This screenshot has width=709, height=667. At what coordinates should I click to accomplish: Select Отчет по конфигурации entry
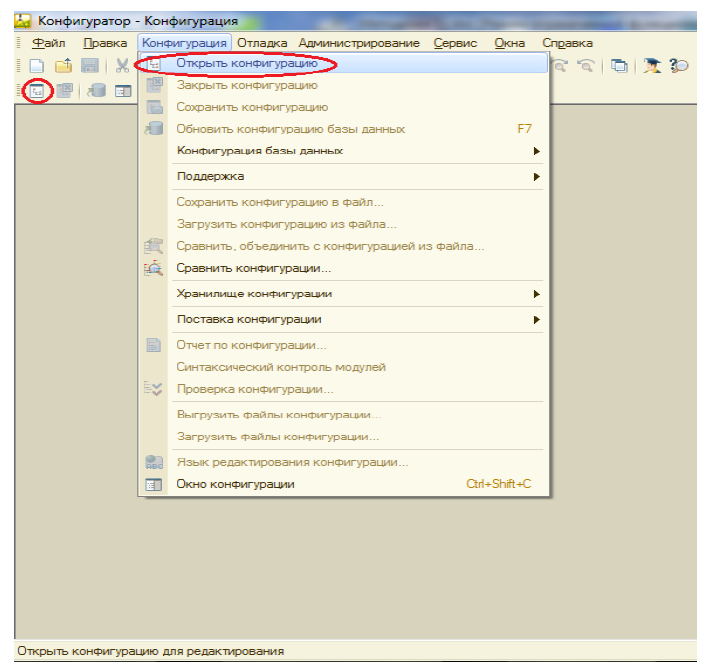344,345
